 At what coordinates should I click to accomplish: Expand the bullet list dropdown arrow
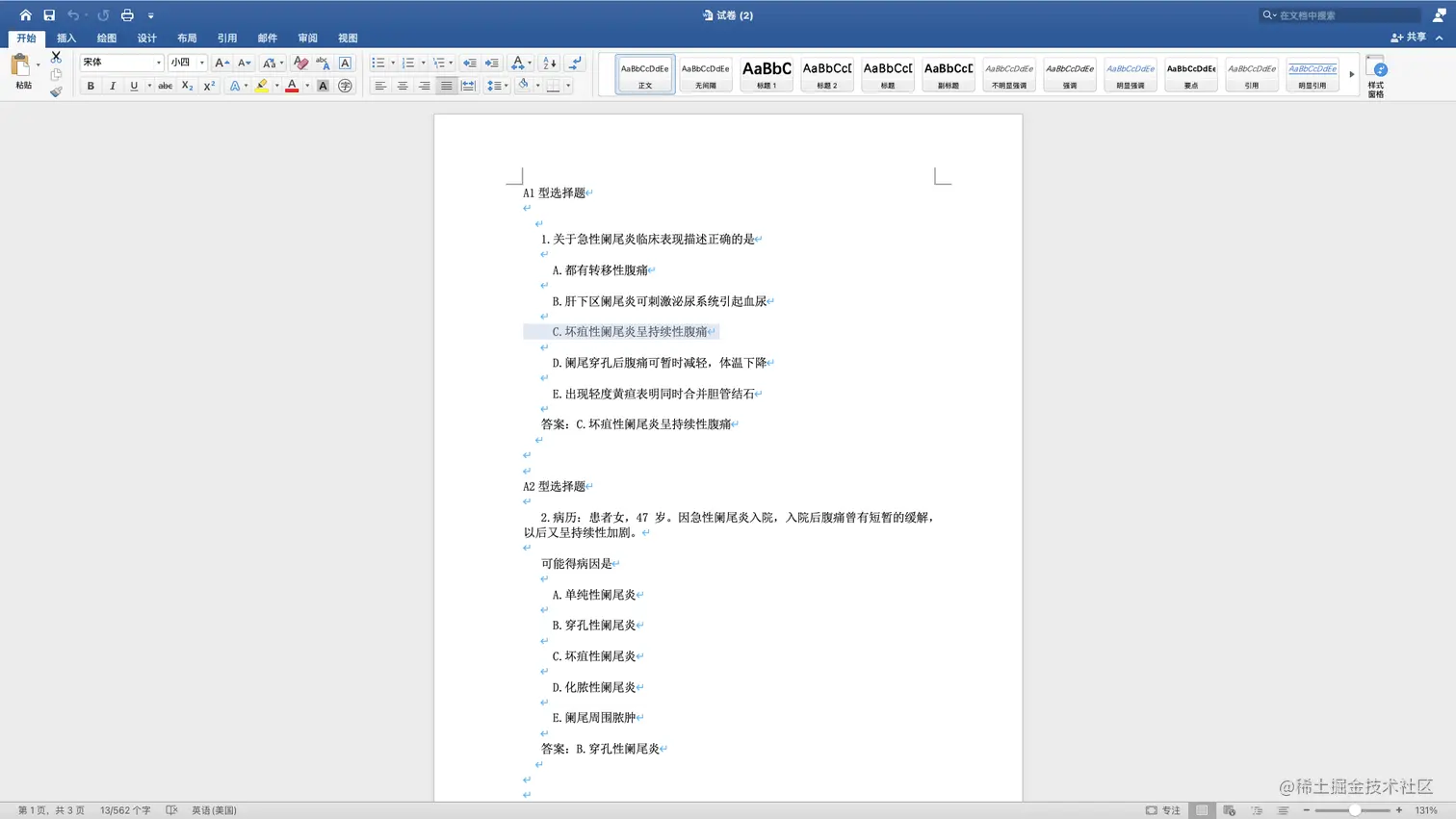tap(393, 63)
